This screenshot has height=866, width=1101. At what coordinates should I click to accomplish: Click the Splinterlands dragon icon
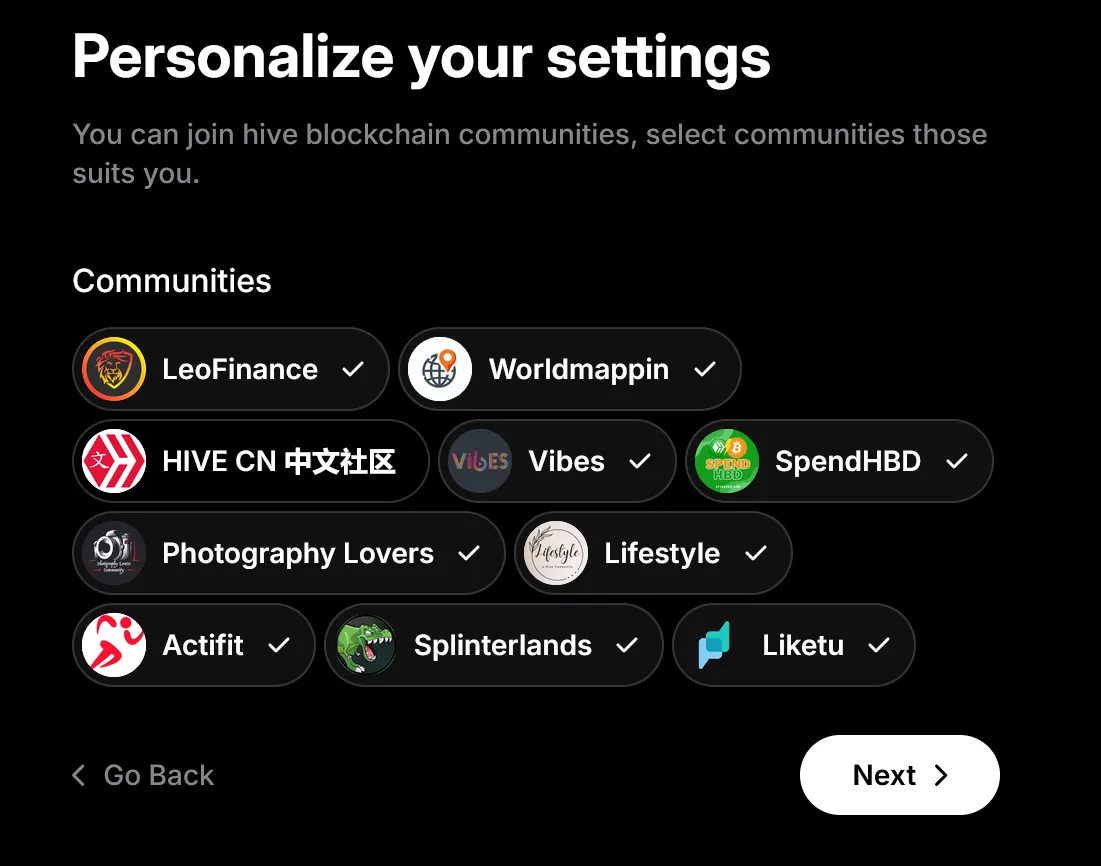pyautogui.click(x=366, y=645)
